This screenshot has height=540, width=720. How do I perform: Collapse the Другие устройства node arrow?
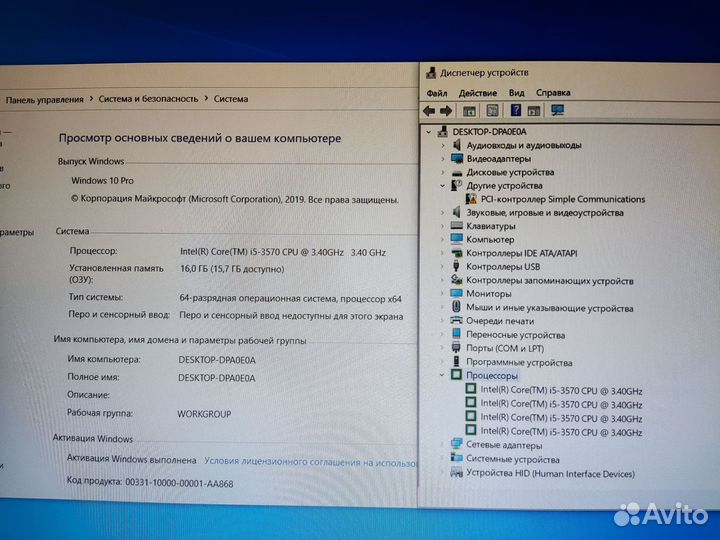pyautogui.click(x=442, y=186)
